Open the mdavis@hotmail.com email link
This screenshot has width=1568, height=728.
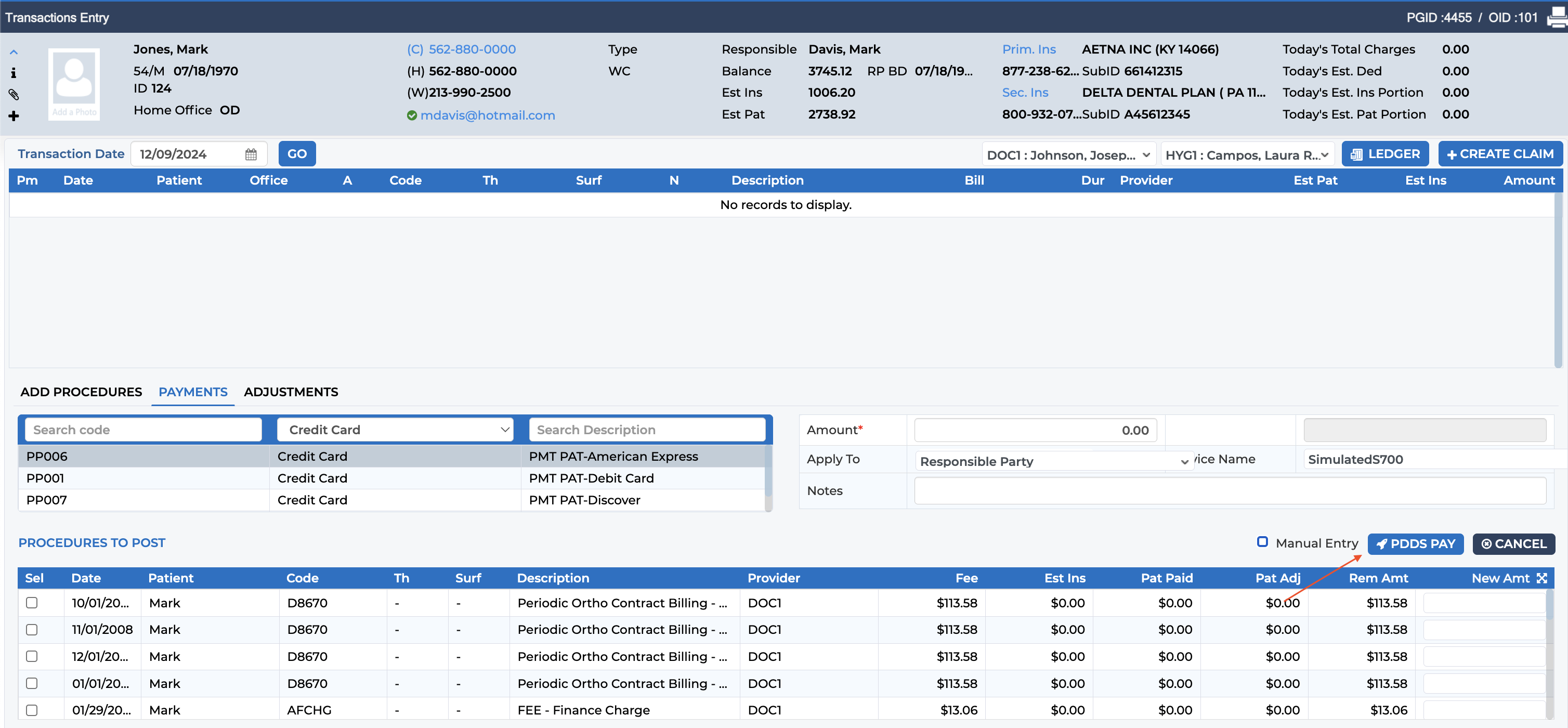pos(488,115)
